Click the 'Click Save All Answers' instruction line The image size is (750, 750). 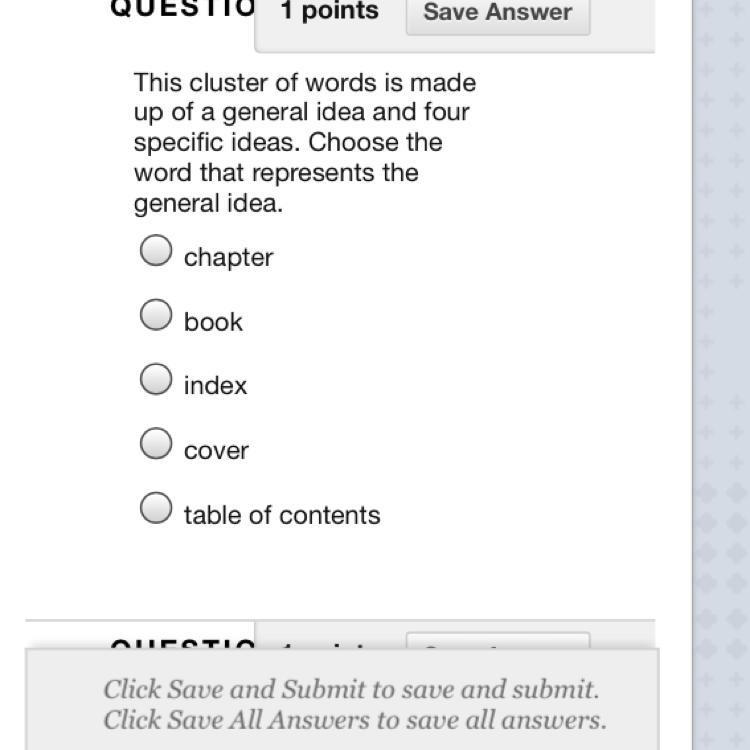pyautogui.click(x=354, y=720)
